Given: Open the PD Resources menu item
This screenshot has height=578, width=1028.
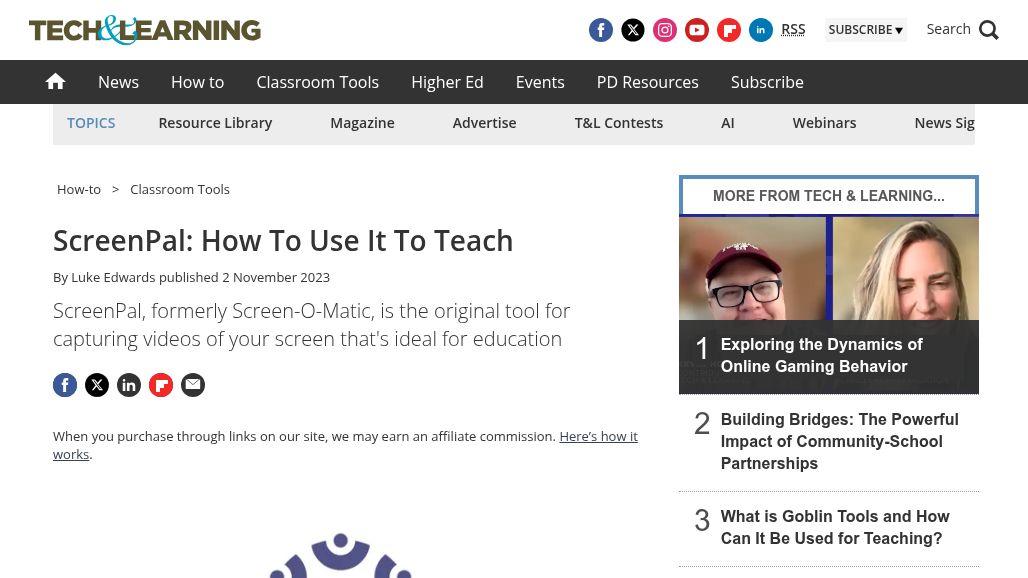Looking at the screenshot, I should pos(647,82).
